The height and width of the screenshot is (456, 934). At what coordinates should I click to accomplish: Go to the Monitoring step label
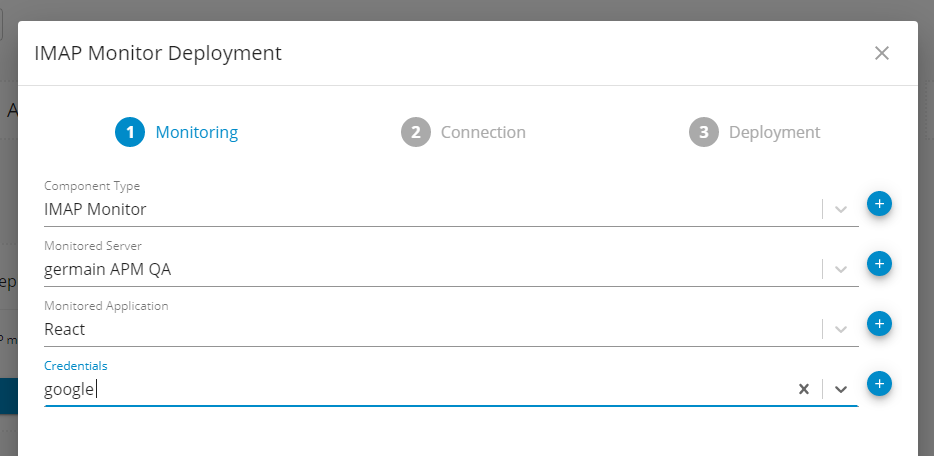click(x=197, y=132)
